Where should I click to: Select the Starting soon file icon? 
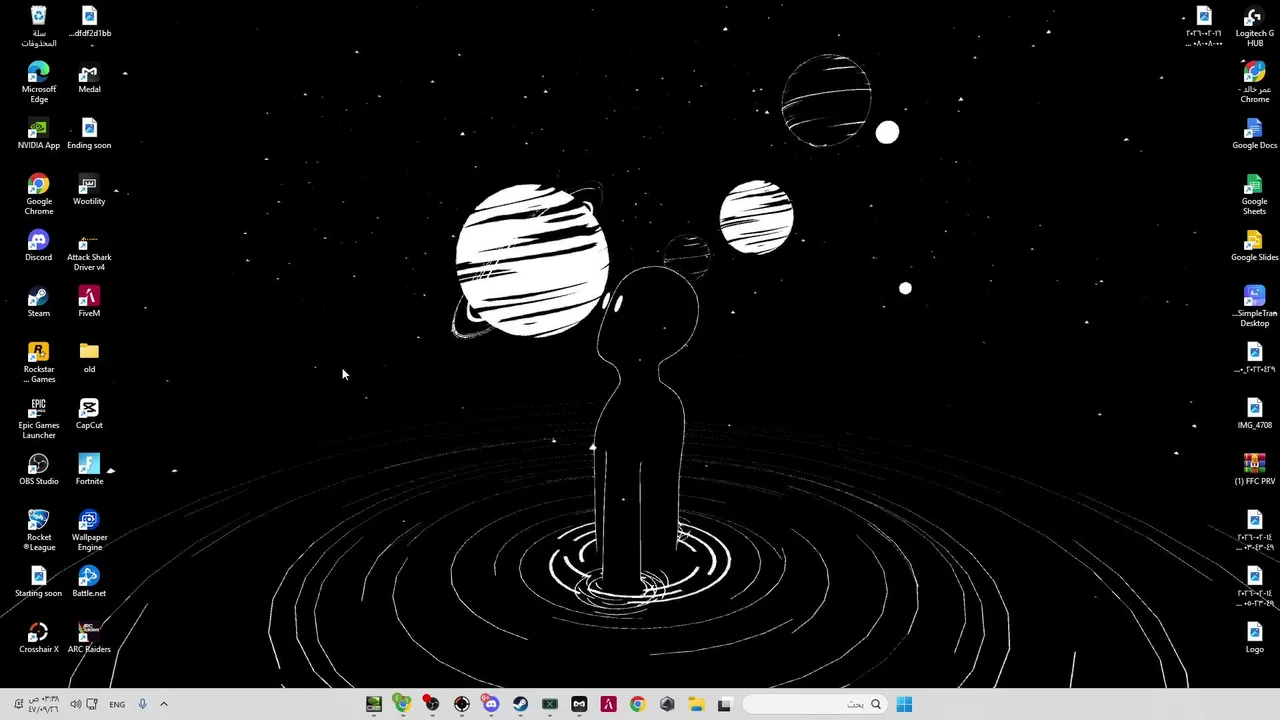[x=38, y=582]
